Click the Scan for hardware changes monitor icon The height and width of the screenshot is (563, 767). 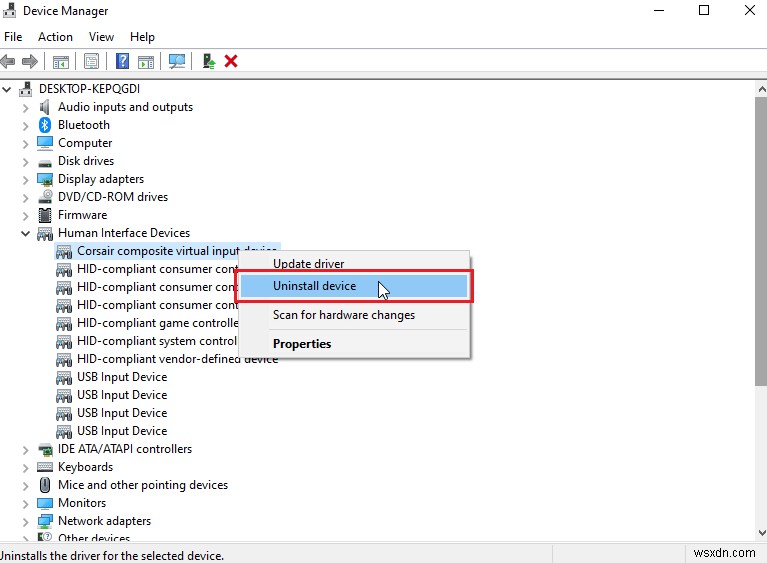[x=177, y=61]
